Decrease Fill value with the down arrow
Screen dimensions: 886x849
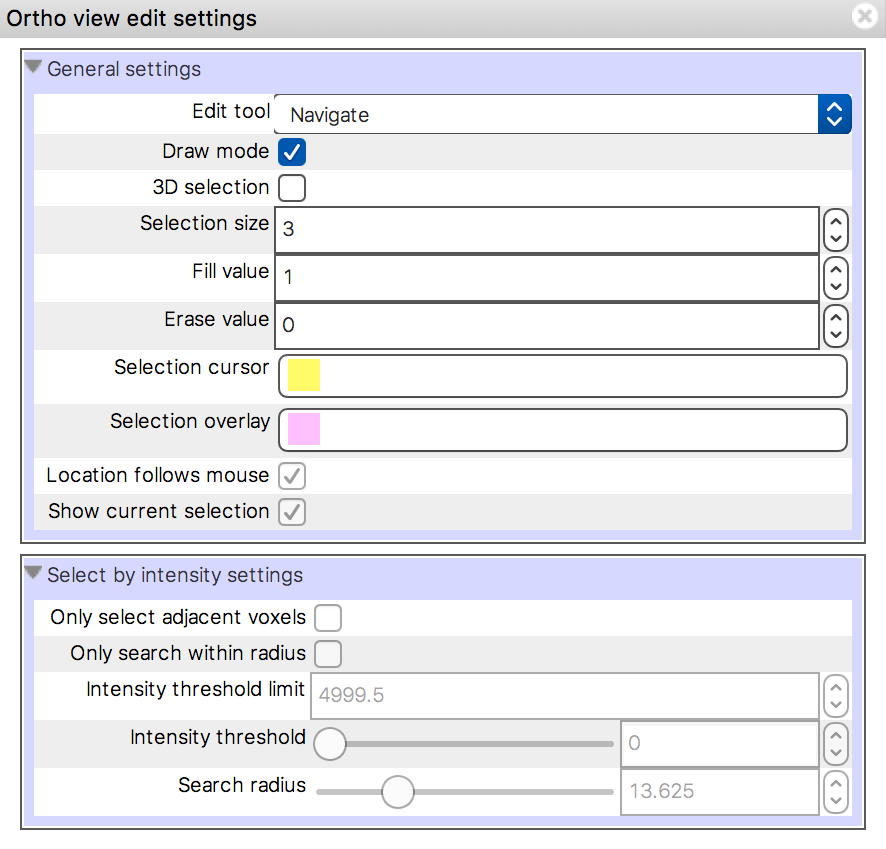pos(835,285)
